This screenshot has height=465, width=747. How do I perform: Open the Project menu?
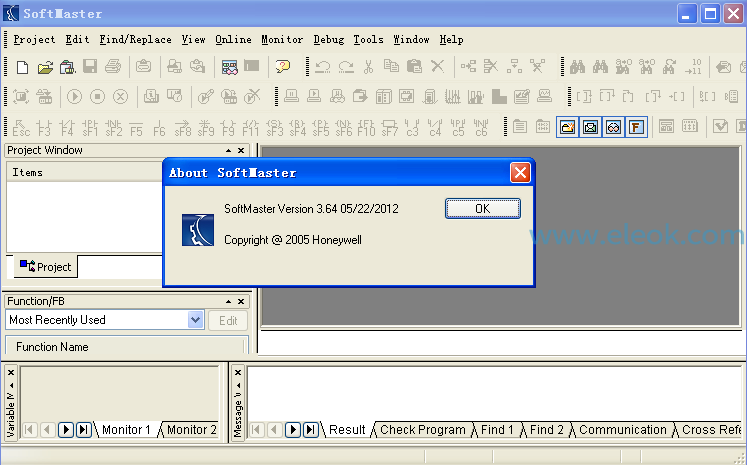pos(34,40)
